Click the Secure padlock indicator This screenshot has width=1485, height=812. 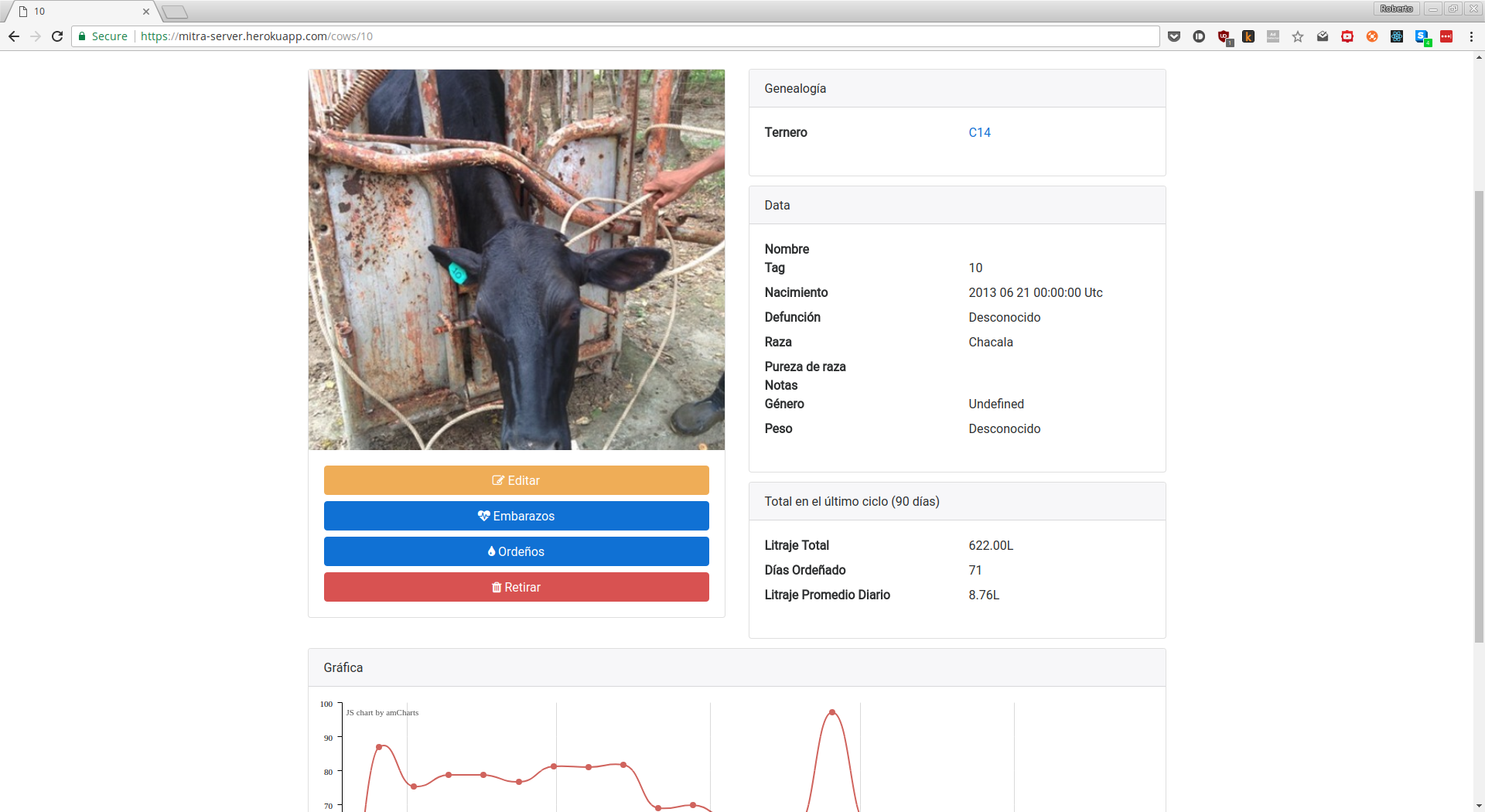(103, 36)
